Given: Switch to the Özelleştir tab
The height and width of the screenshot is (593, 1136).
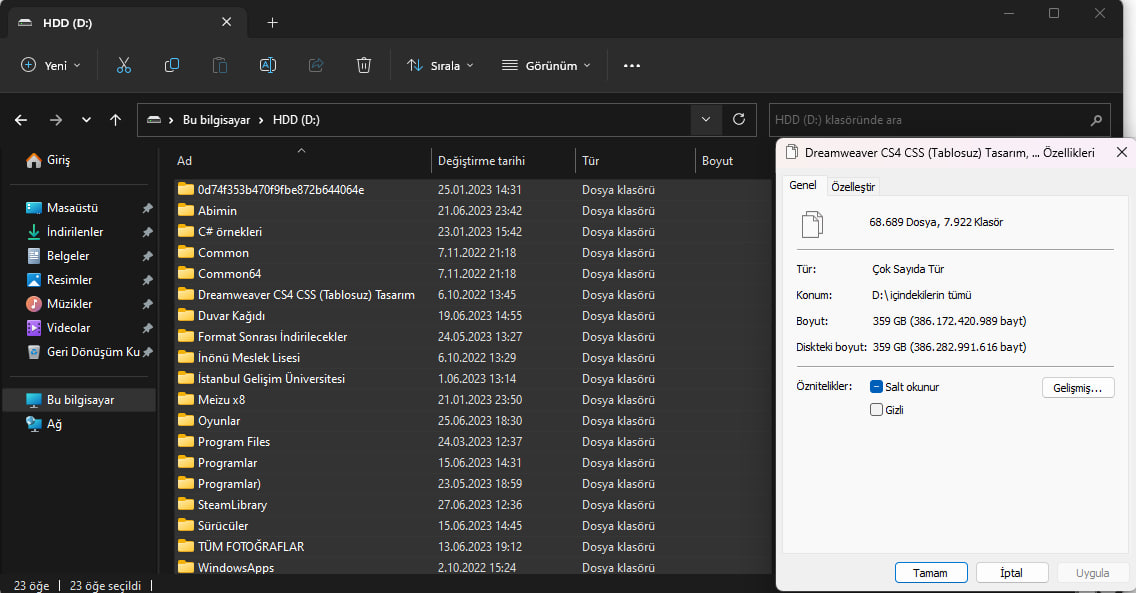Looking at the screenshot, I should click(853, 187).
